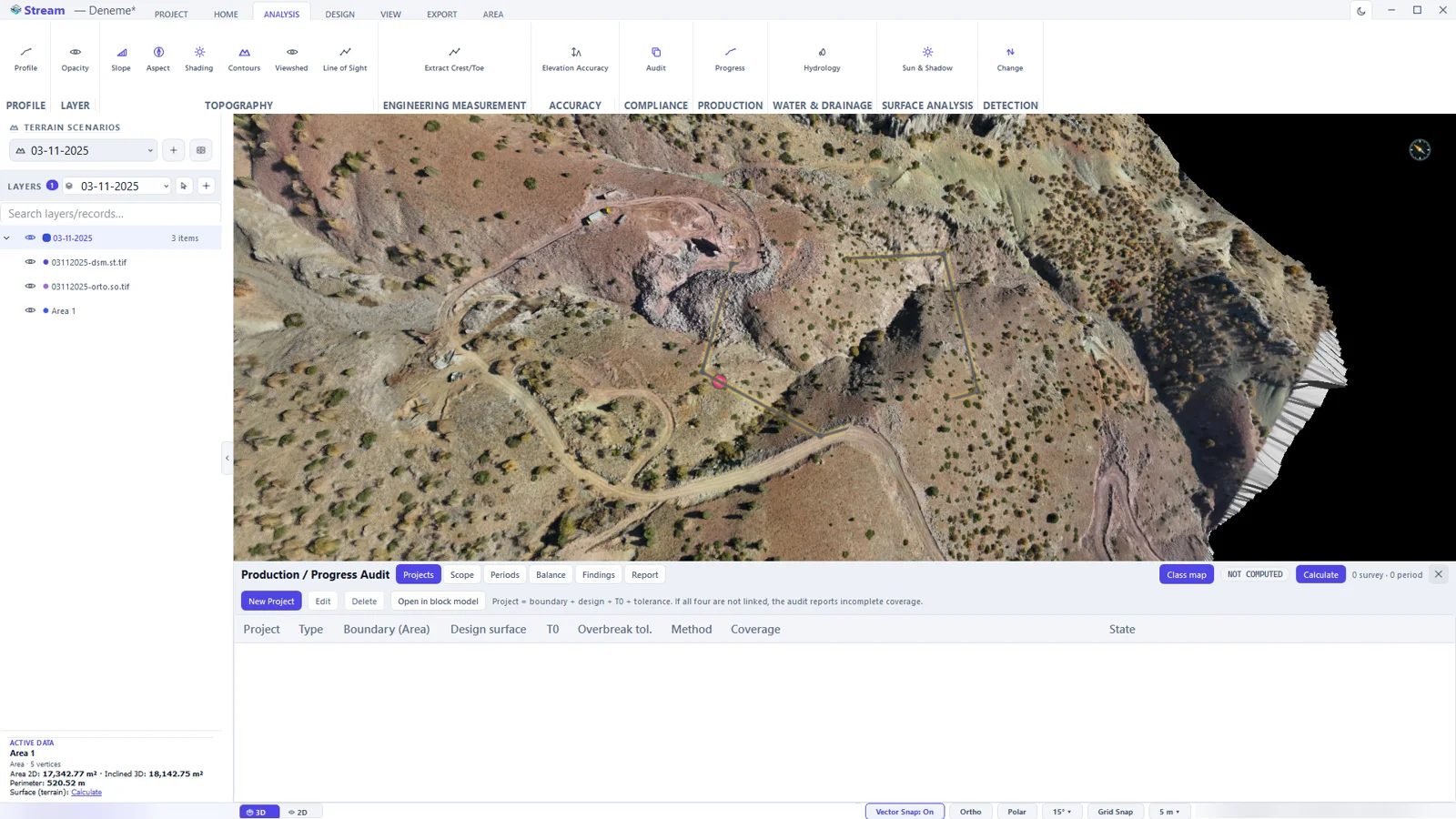Click the compass in the 3D viewport

click(x=1420, y=149)
